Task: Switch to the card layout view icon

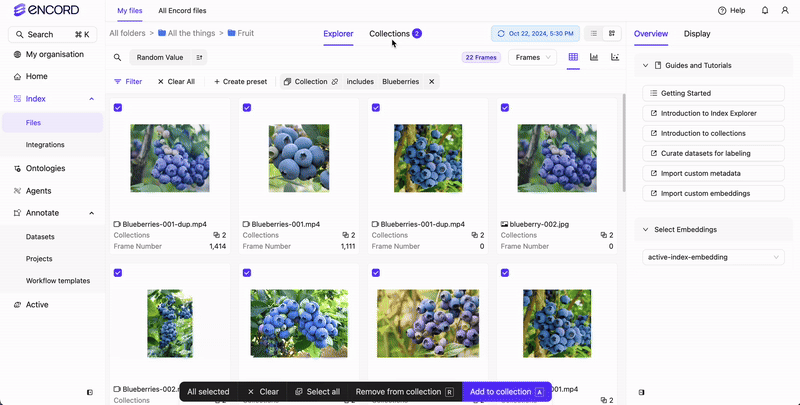Action: [612, 34]
